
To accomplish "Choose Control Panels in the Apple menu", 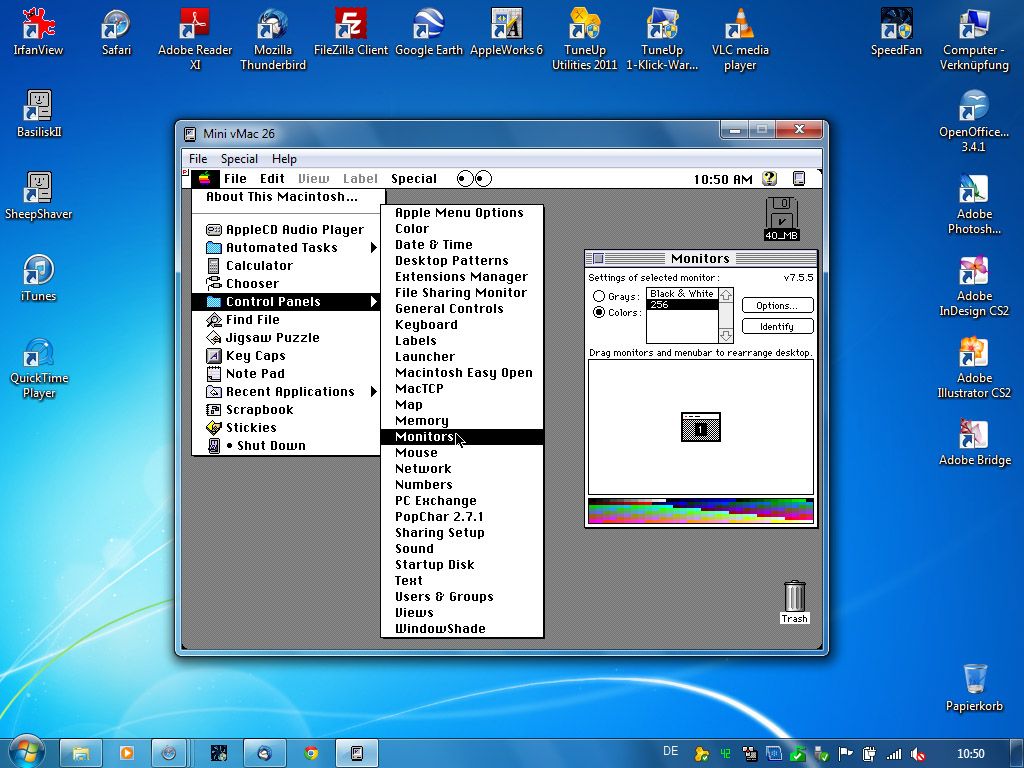I will click(285, 302).
